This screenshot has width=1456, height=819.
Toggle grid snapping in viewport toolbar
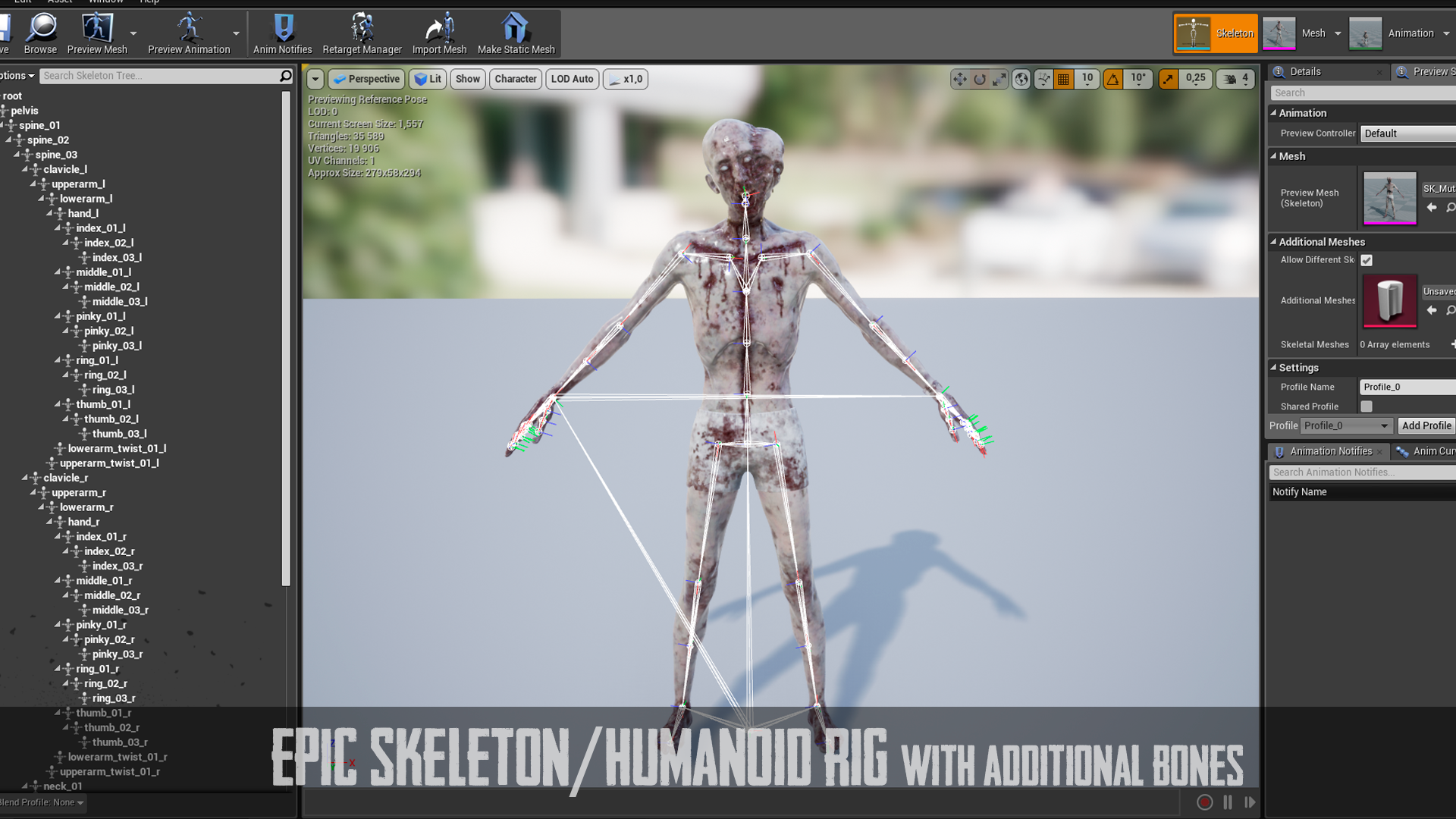[x=1064, y=79]
